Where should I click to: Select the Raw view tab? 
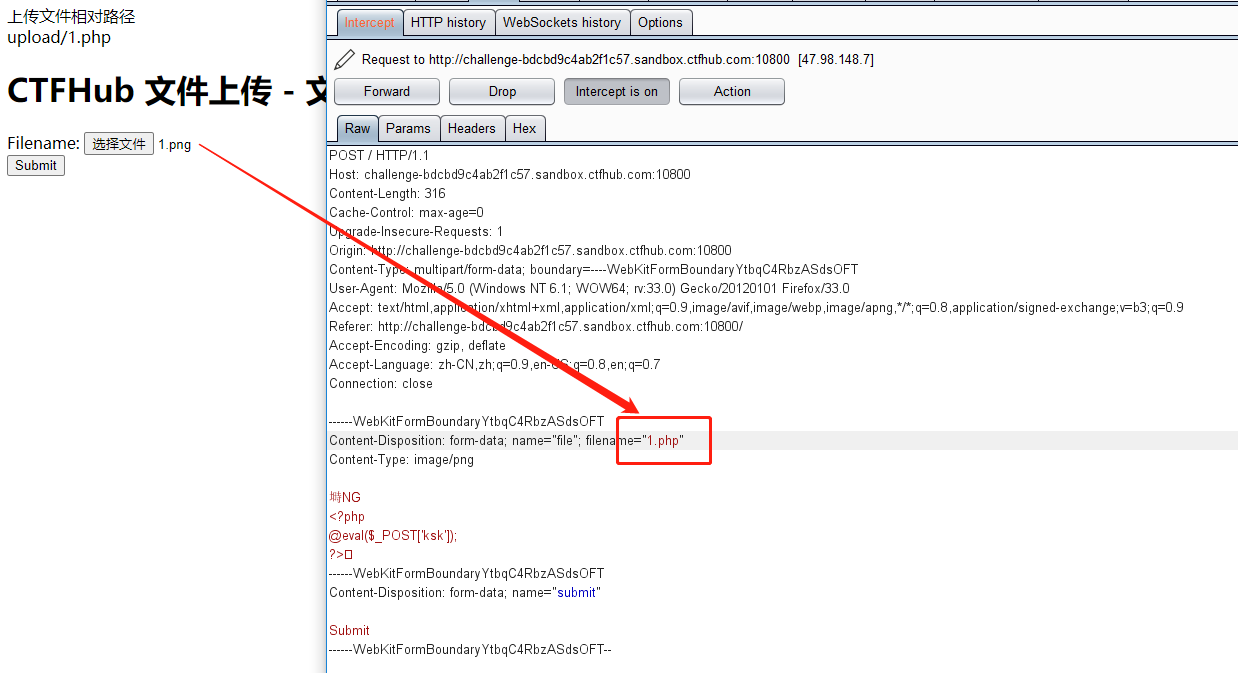(x=357, y=128)
